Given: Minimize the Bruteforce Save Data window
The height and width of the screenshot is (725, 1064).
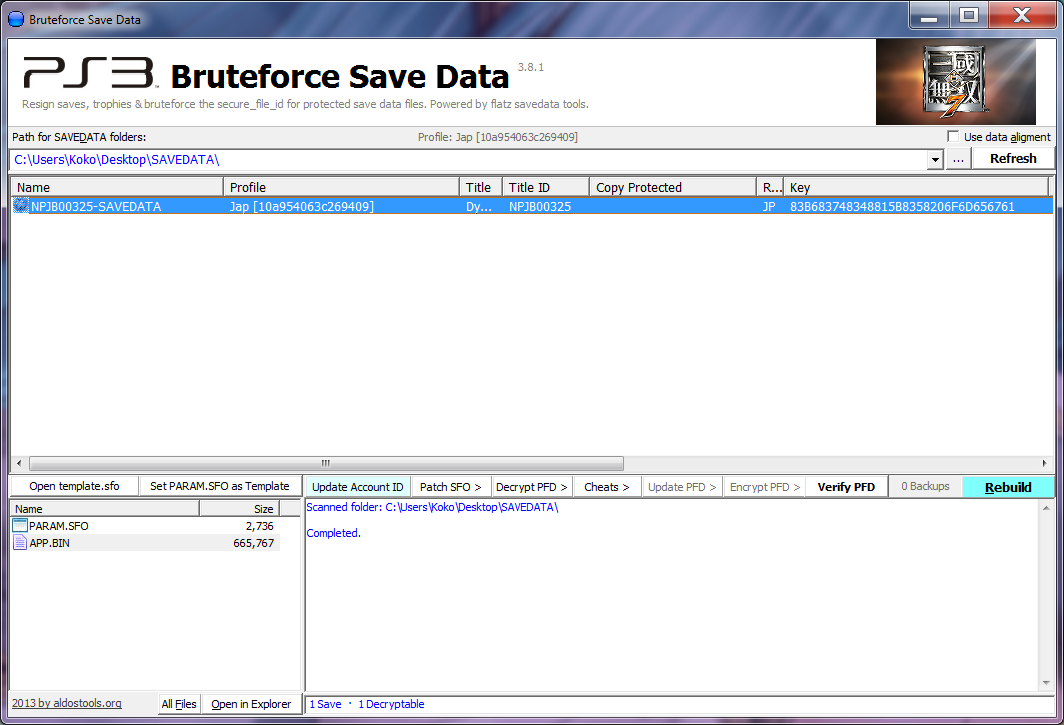Looking at the screenshot, I should point(929,16).
